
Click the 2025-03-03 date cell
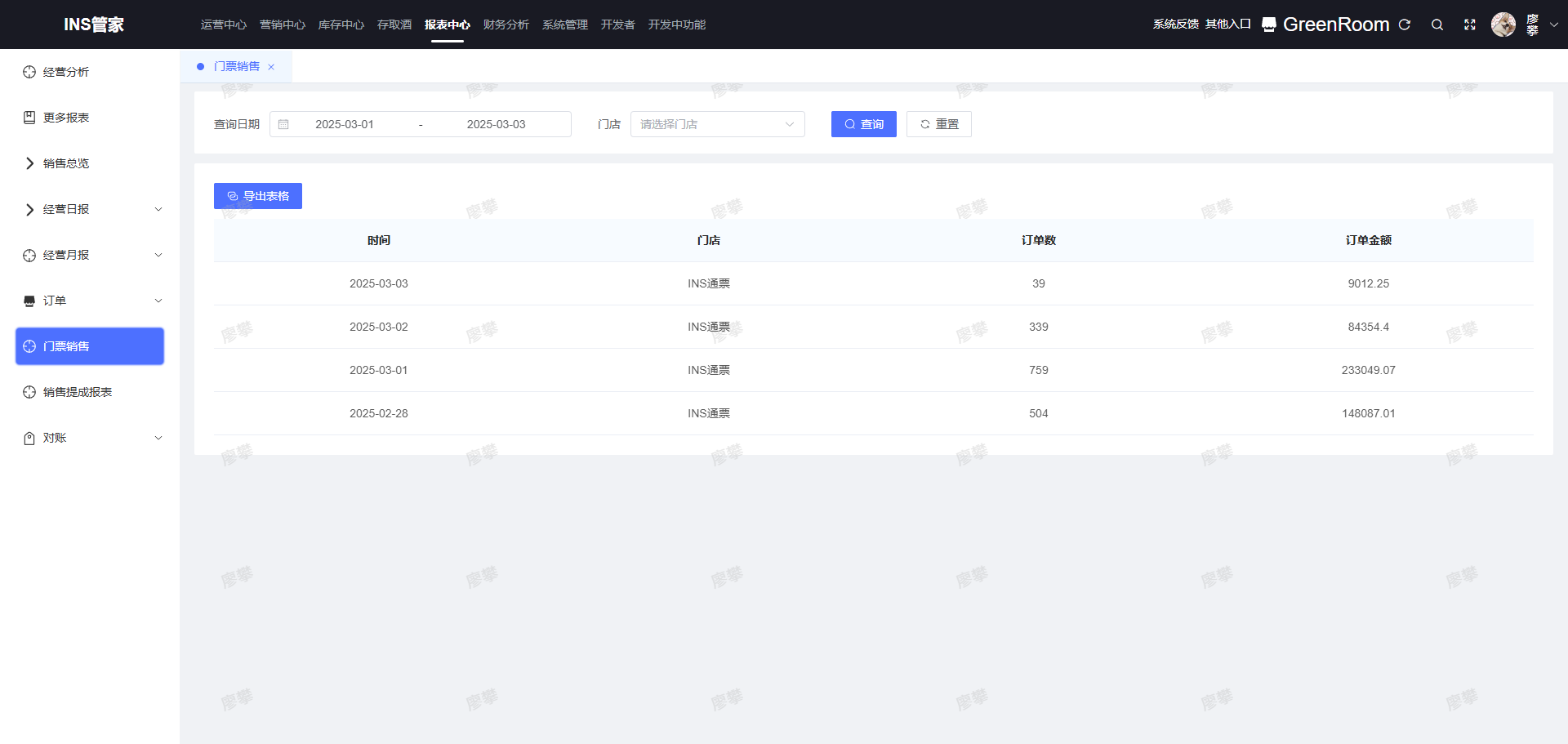379,283
